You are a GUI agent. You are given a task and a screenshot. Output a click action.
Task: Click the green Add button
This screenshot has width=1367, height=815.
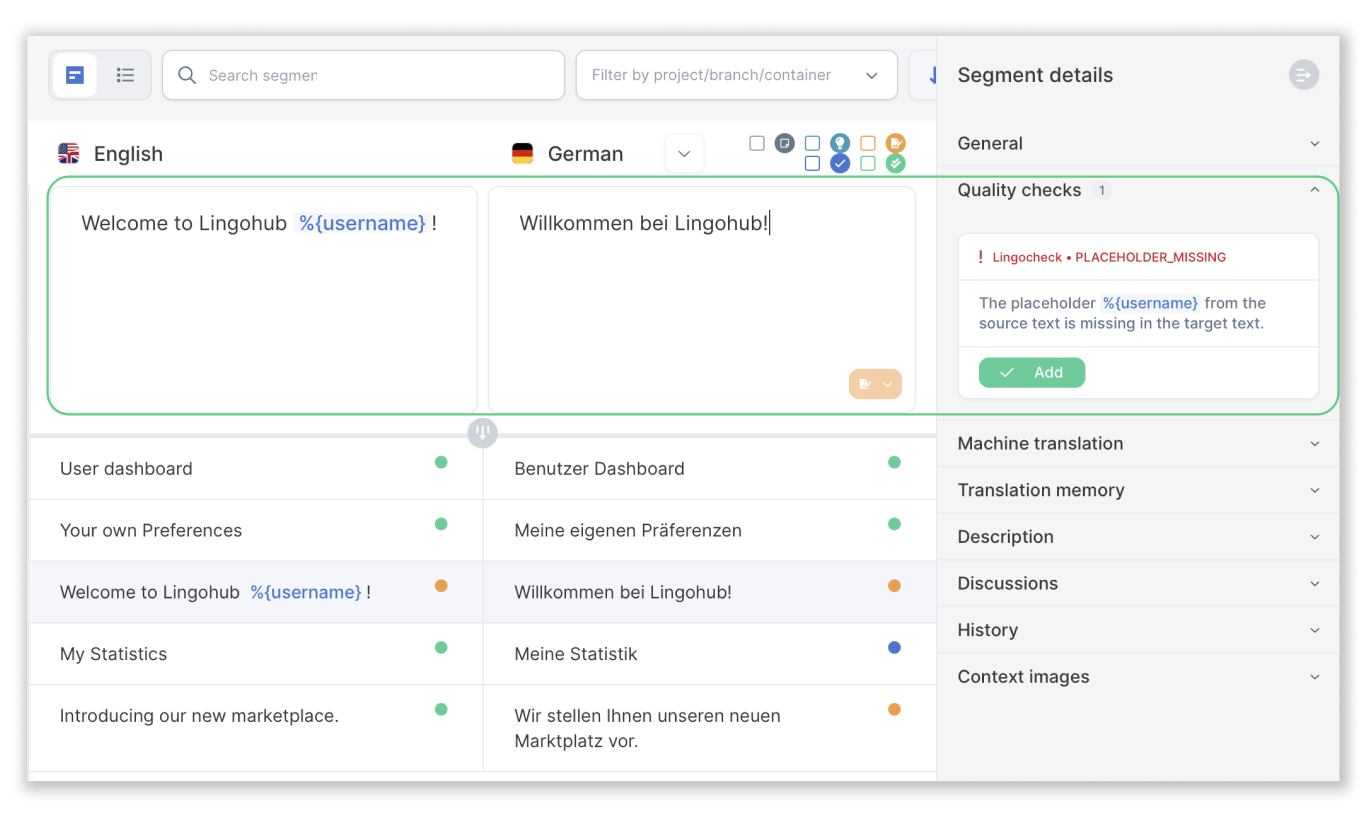pos(1032,372)
